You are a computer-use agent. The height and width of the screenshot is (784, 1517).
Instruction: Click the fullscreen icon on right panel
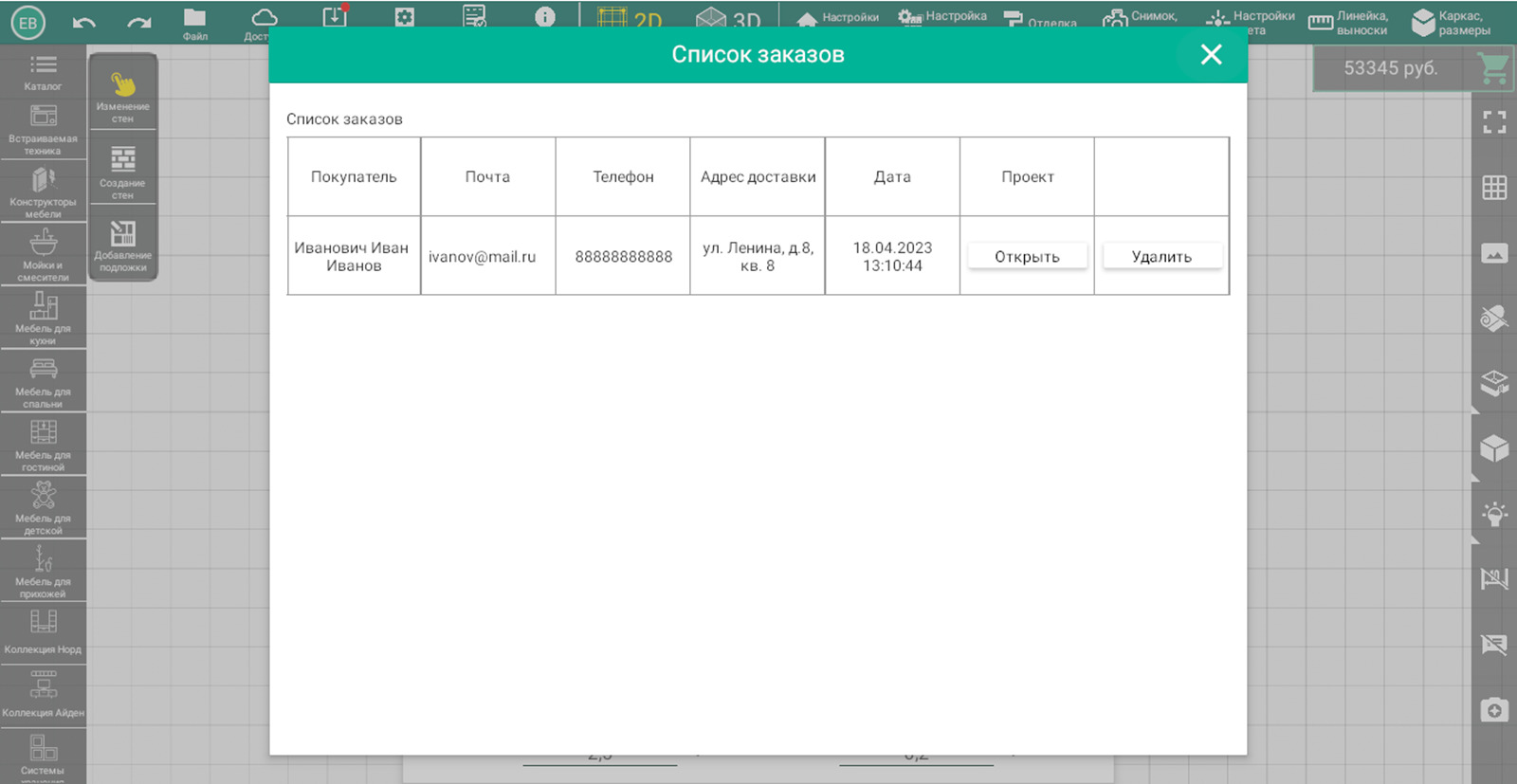tap(1494, 122)
